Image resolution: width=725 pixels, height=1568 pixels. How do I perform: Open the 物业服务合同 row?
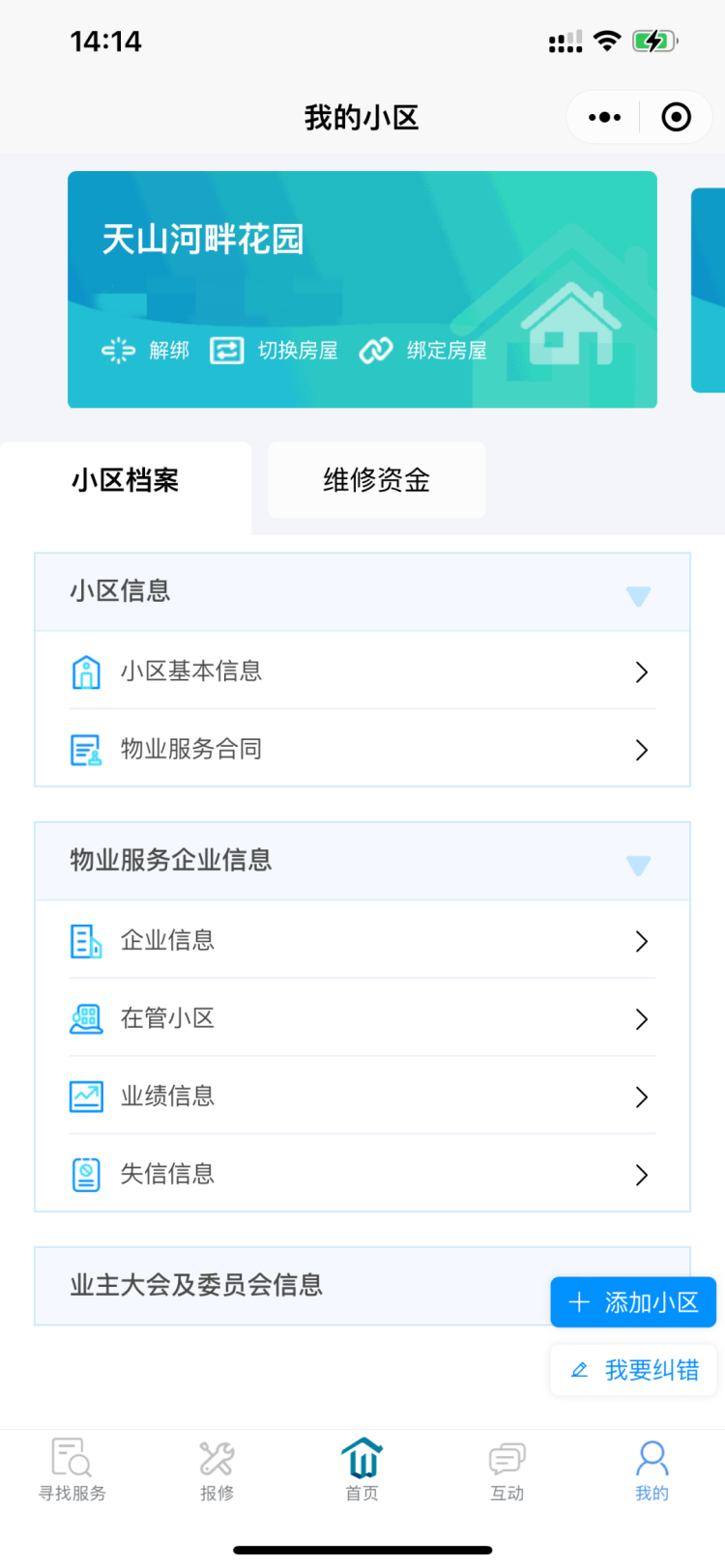pos(362,749)
